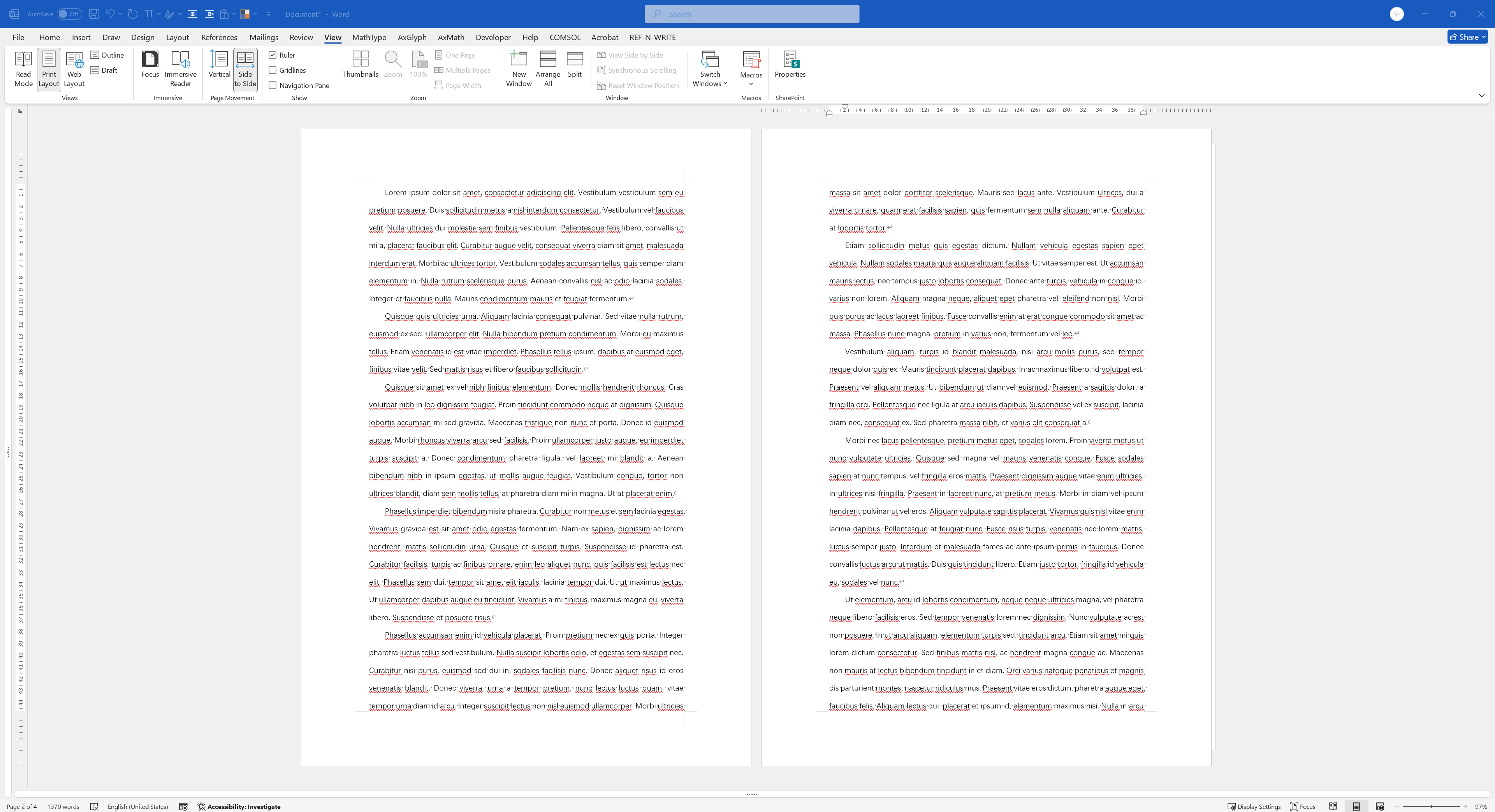Turn on the Navigation Pane checkbox
This screenshot has height=812, width=1495.
click(273, 85)
